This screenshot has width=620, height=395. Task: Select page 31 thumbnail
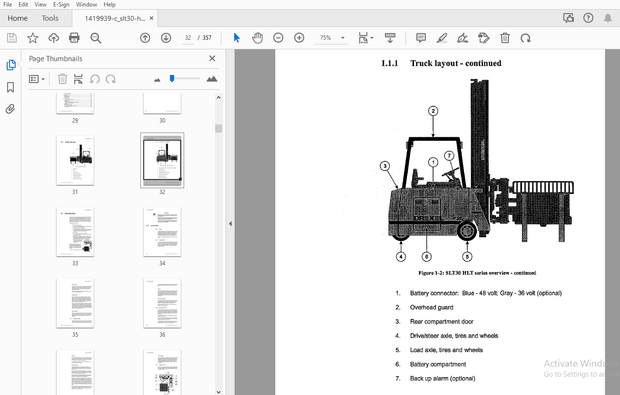tap(75, 160)
